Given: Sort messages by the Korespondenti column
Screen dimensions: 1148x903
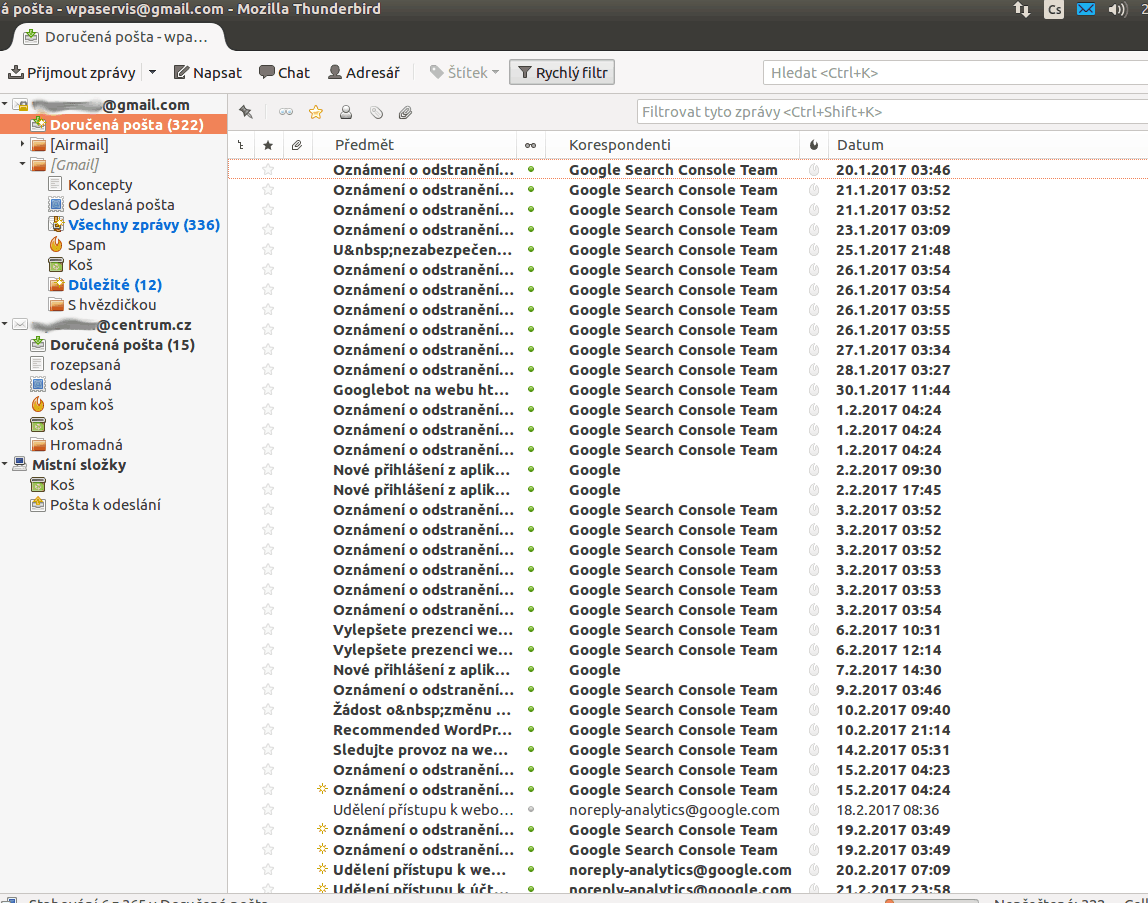Looking at the screenshot, I should pos(673,145).
